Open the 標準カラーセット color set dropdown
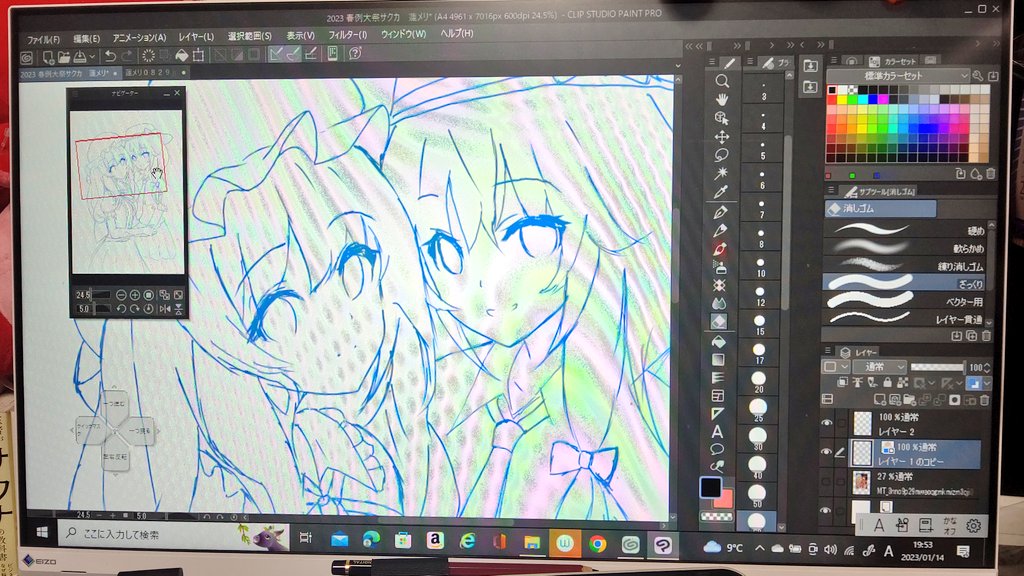This screenshot has height=576, width=1024. click(x=897, y=76)
